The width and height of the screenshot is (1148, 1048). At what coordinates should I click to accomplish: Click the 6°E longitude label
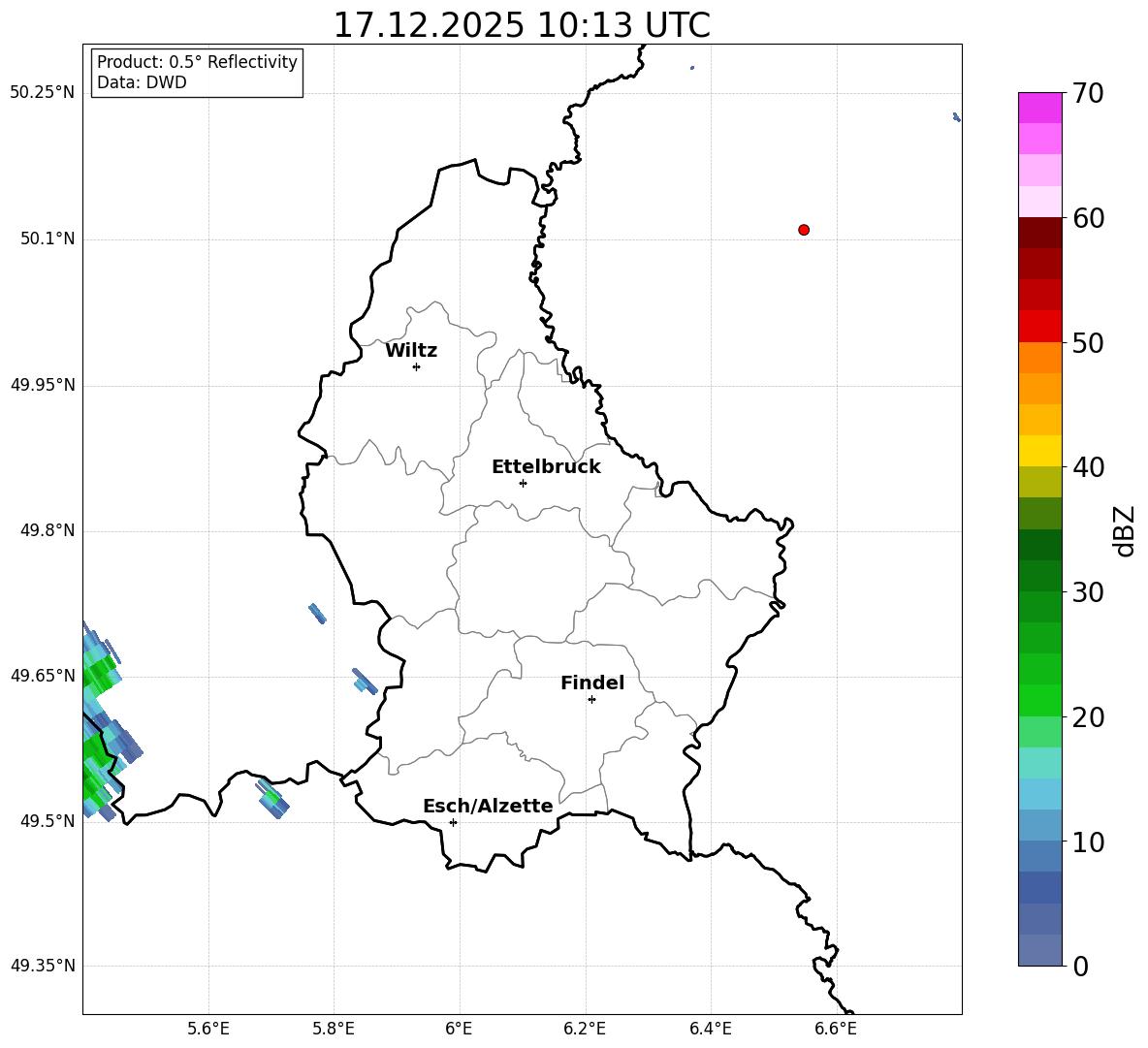pyautogui.click(x=459, y=1029)
